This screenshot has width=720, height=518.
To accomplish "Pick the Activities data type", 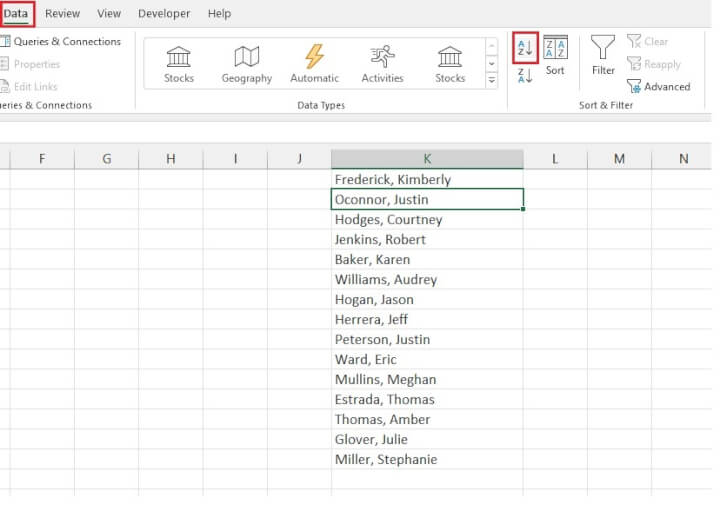I will click(382, 63).
